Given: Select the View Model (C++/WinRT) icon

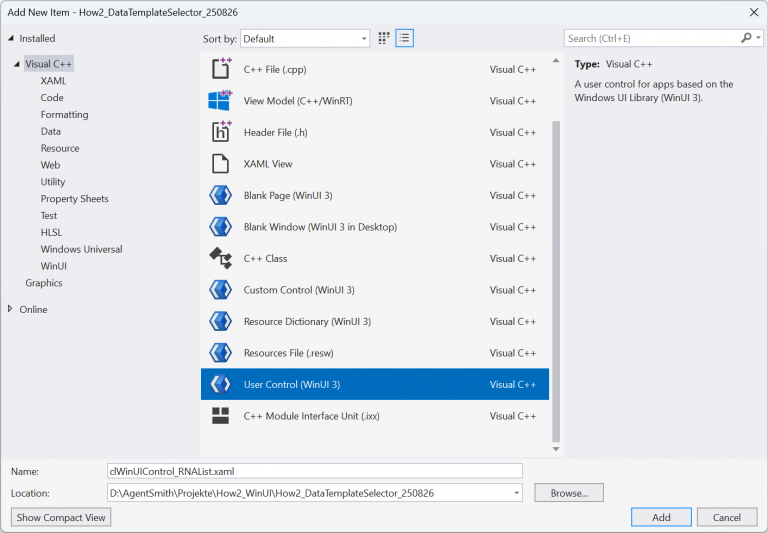Looking at the screenshot, I should [x=220, y=101].
